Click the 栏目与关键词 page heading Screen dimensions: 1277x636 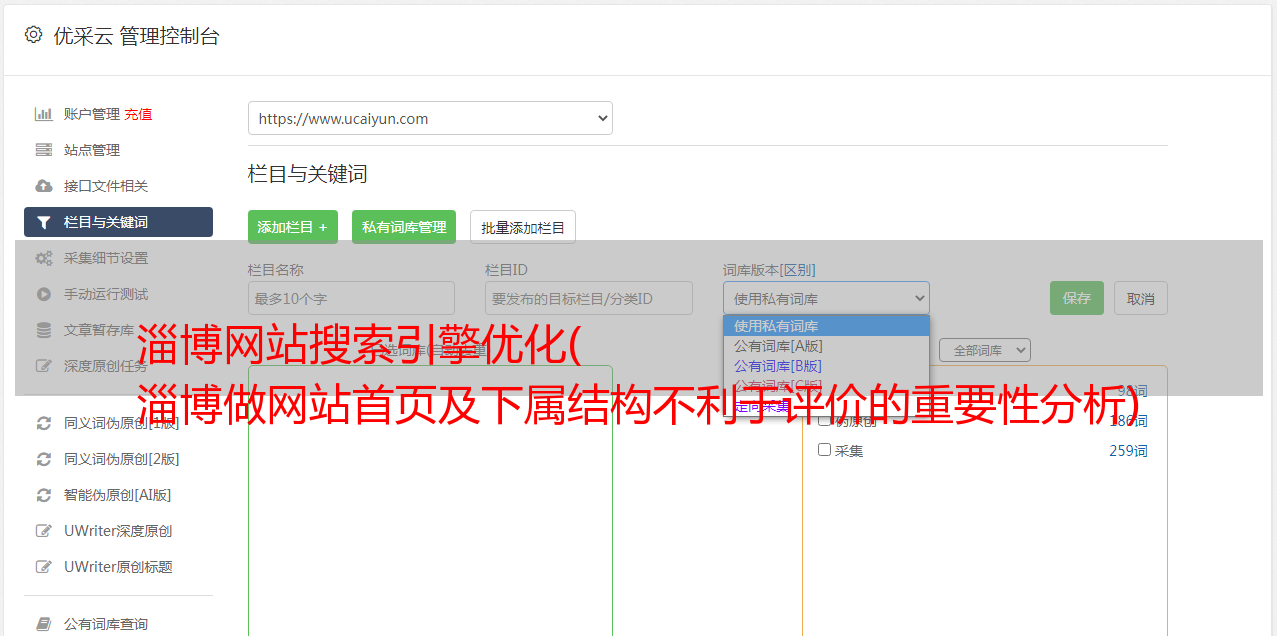pyautogui.click(x=308, y=174)
